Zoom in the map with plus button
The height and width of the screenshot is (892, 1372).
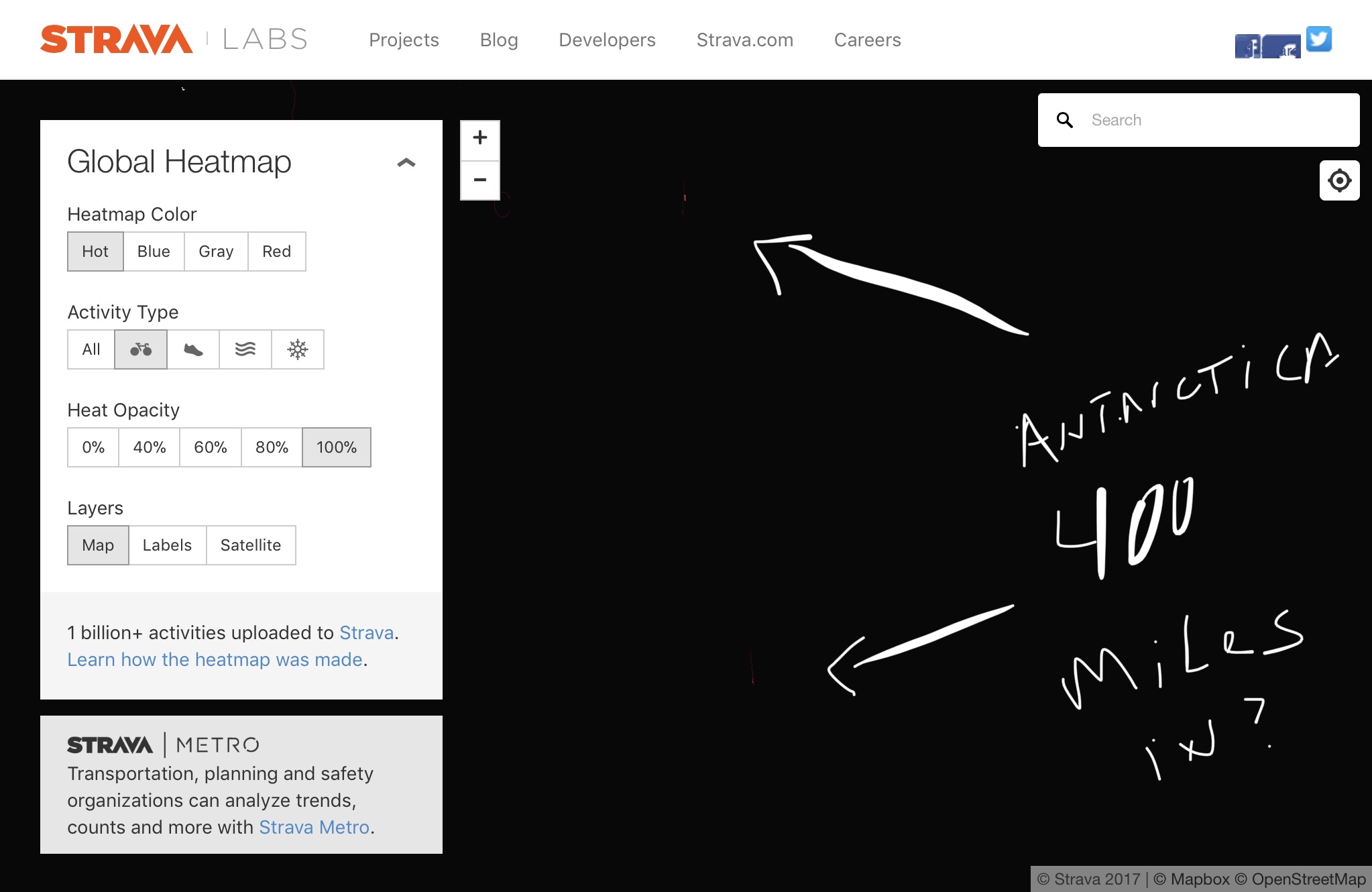(480, 139)
